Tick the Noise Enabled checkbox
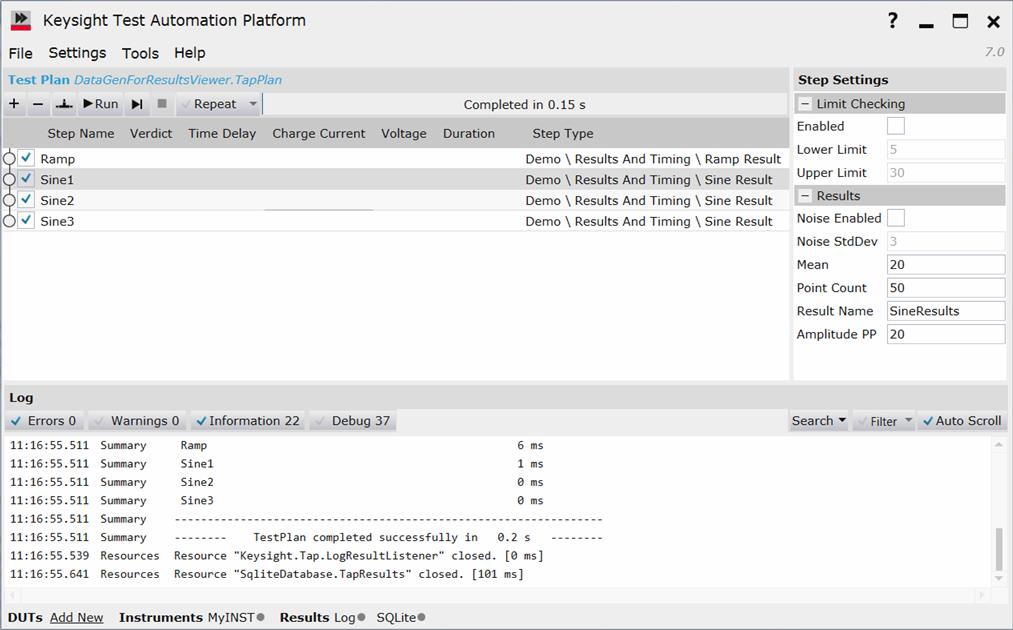 (x=896, y=218)
